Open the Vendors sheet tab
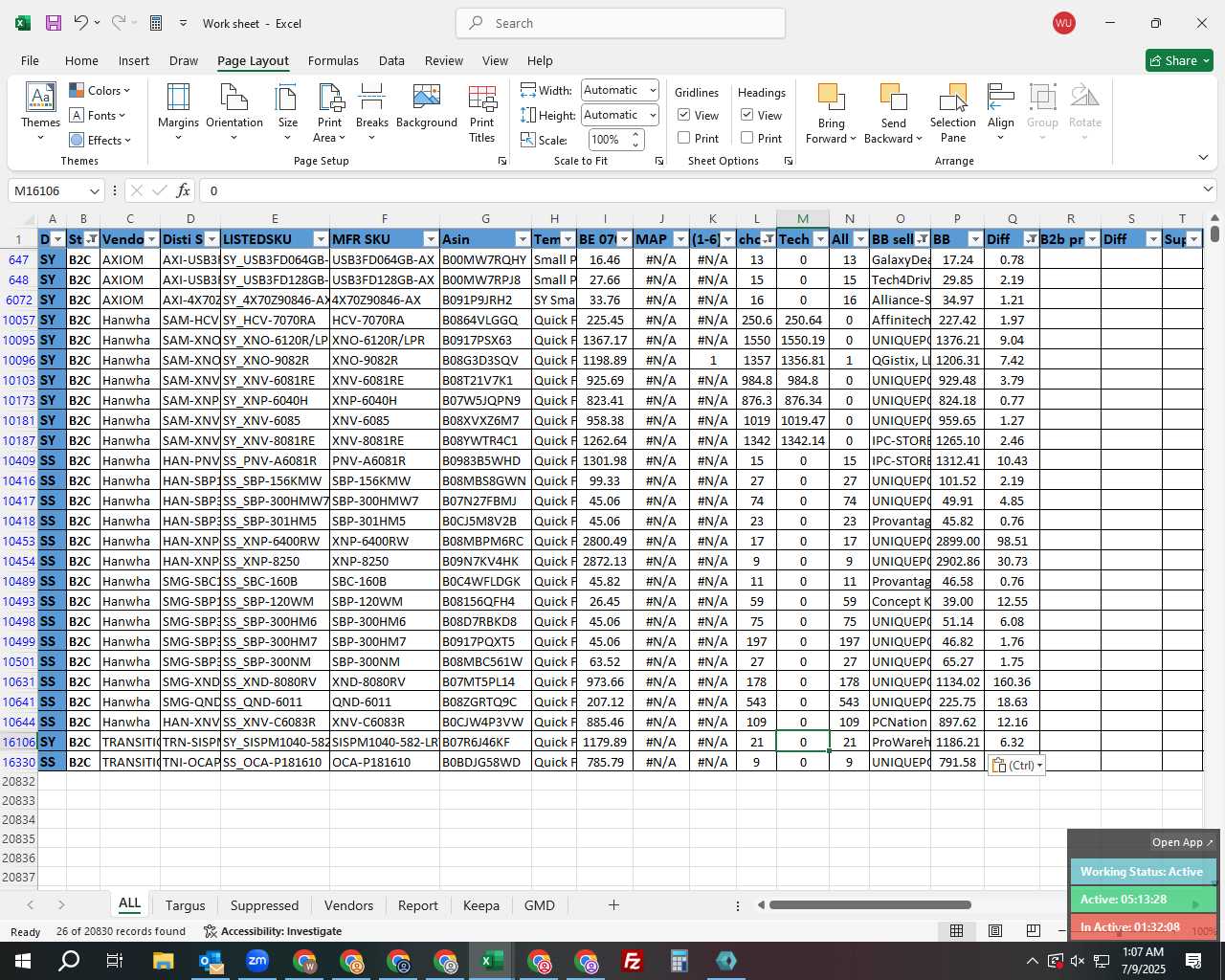 click(348, 905)
